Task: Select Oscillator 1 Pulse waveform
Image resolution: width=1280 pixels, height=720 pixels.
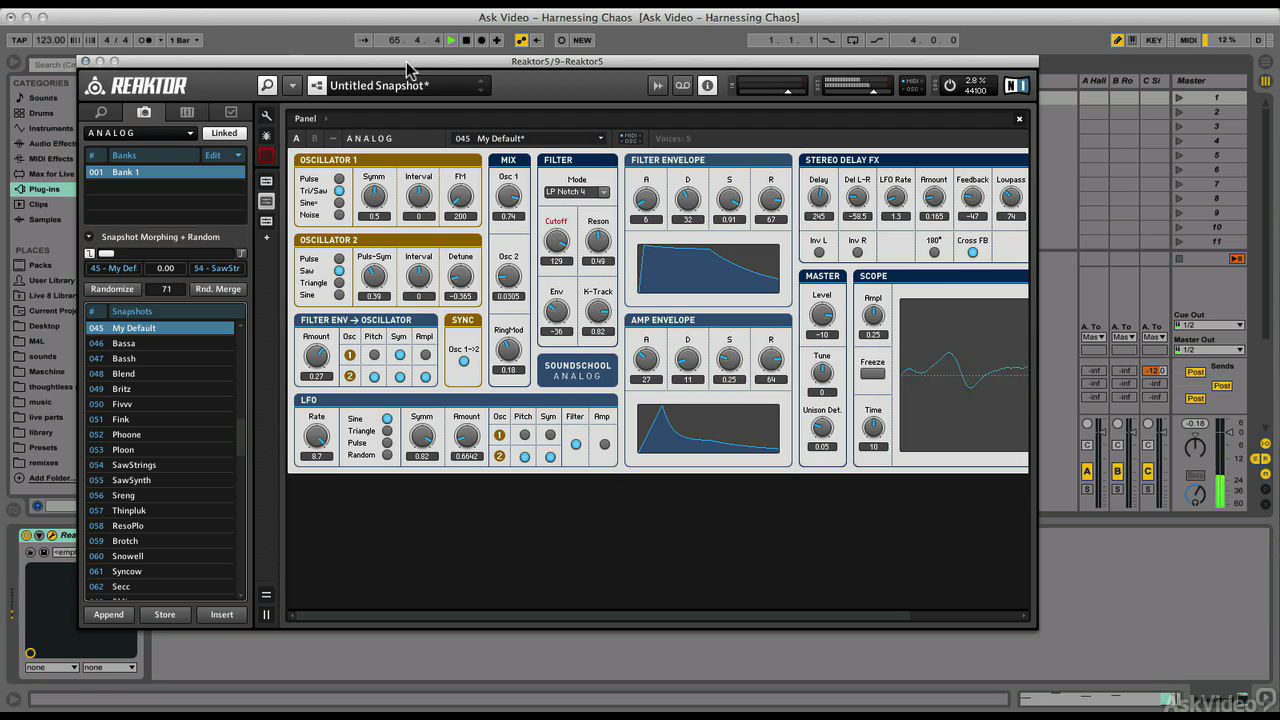Action: [339, 179]
